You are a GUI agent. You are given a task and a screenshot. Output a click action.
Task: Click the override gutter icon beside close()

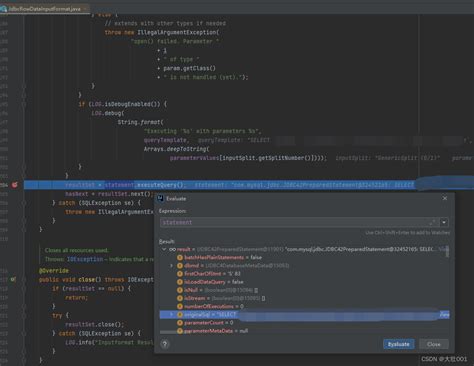coord(13,279)
